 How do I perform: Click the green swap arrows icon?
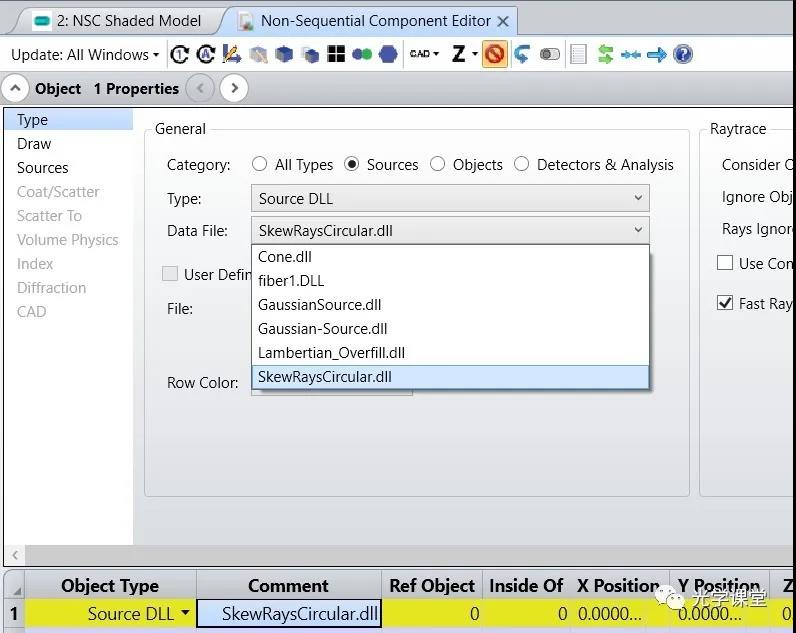(x=605, y=54)
